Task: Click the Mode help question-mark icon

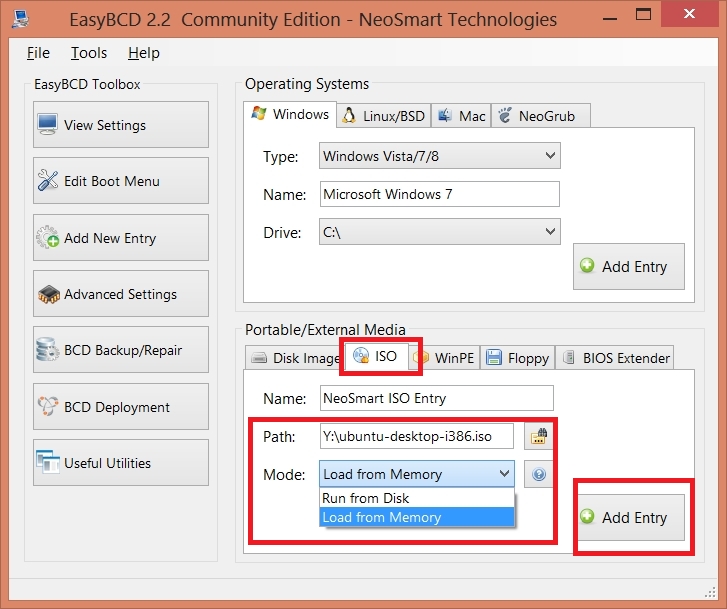Action: pos(538,474)
